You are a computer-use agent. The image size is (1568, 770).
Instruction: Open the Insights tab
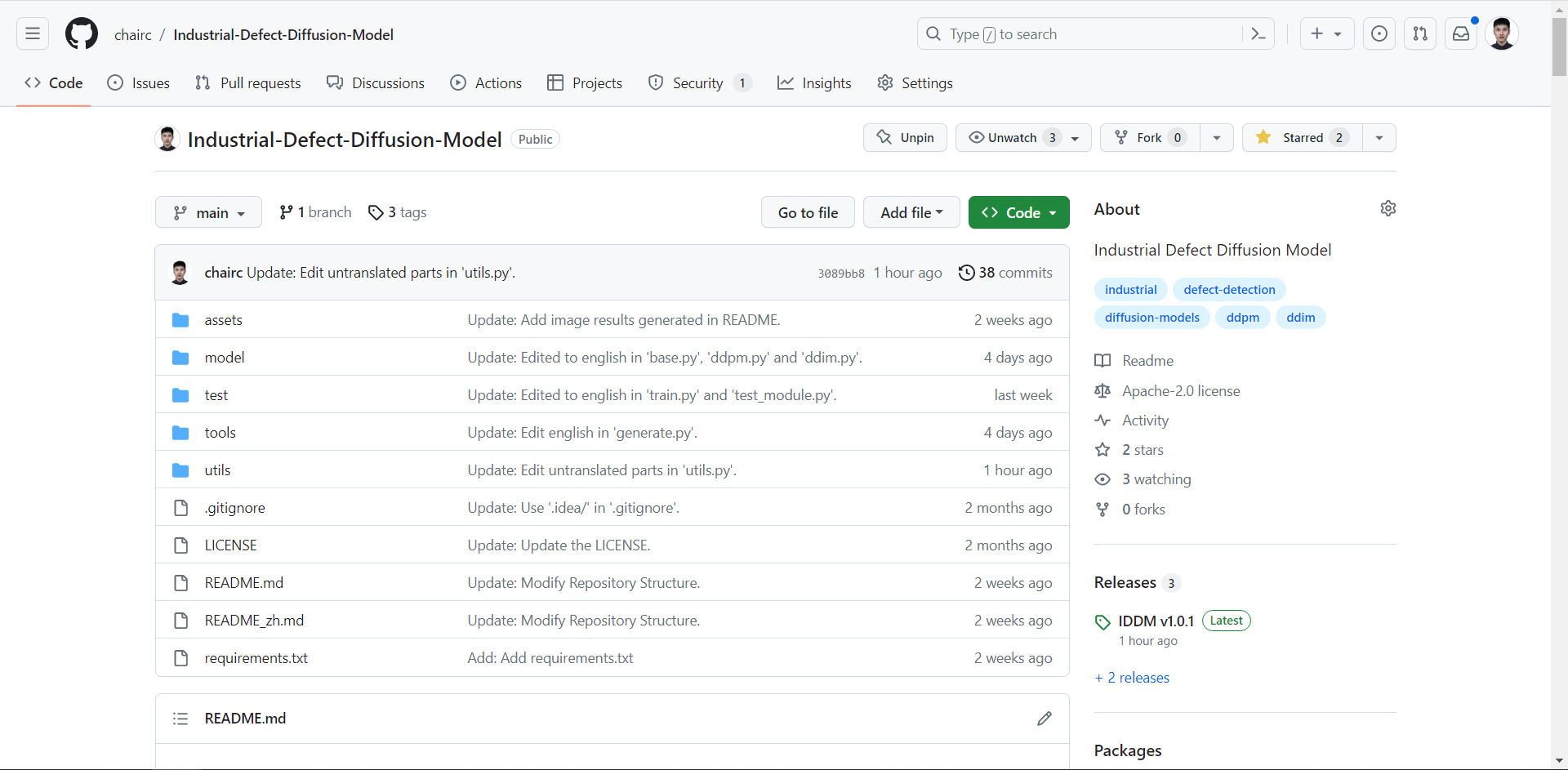(814, 83)
